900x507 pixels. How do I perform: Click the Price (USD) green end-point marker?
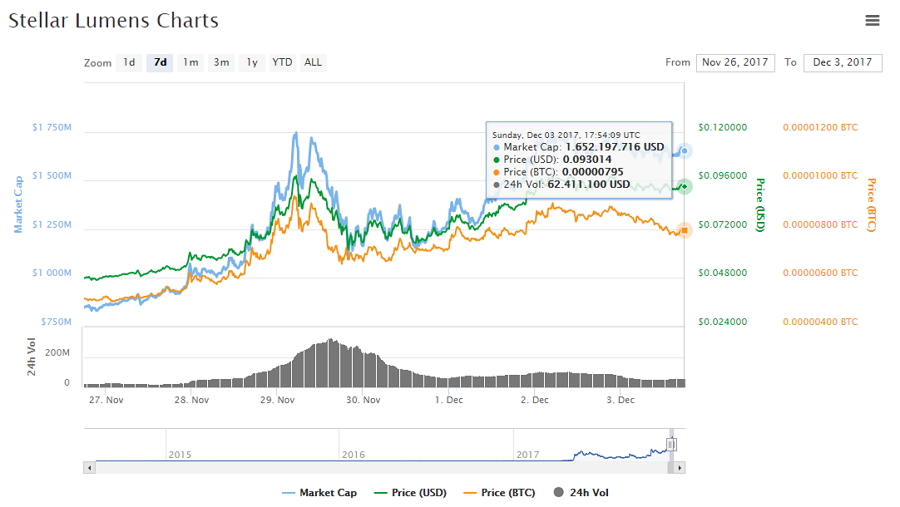click(x=684, y=187)
